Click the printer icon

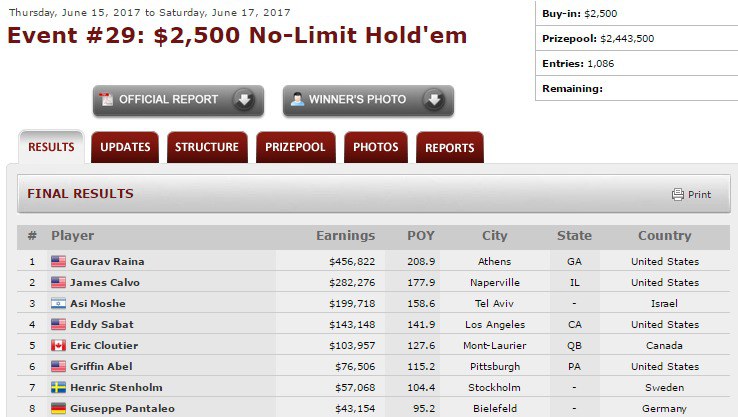coord(677,195)
